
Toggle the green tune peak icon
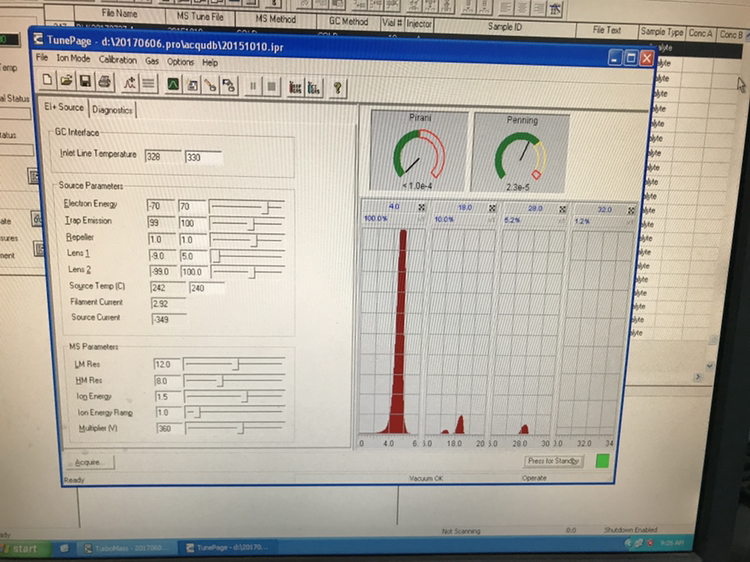click(173, 85)
